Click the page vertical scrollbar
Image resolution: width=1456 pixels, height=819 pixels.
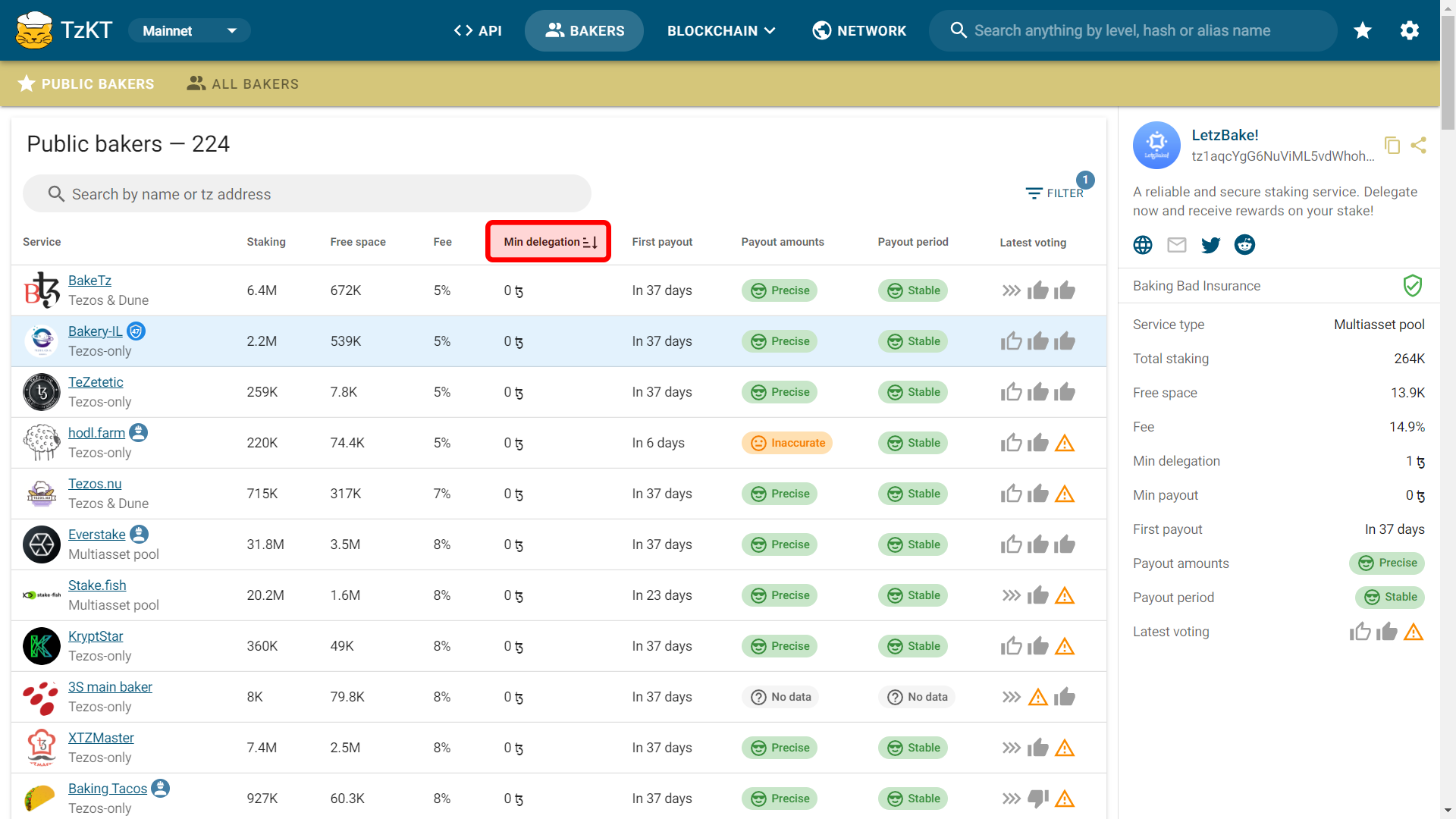[x=1448, y=74]
